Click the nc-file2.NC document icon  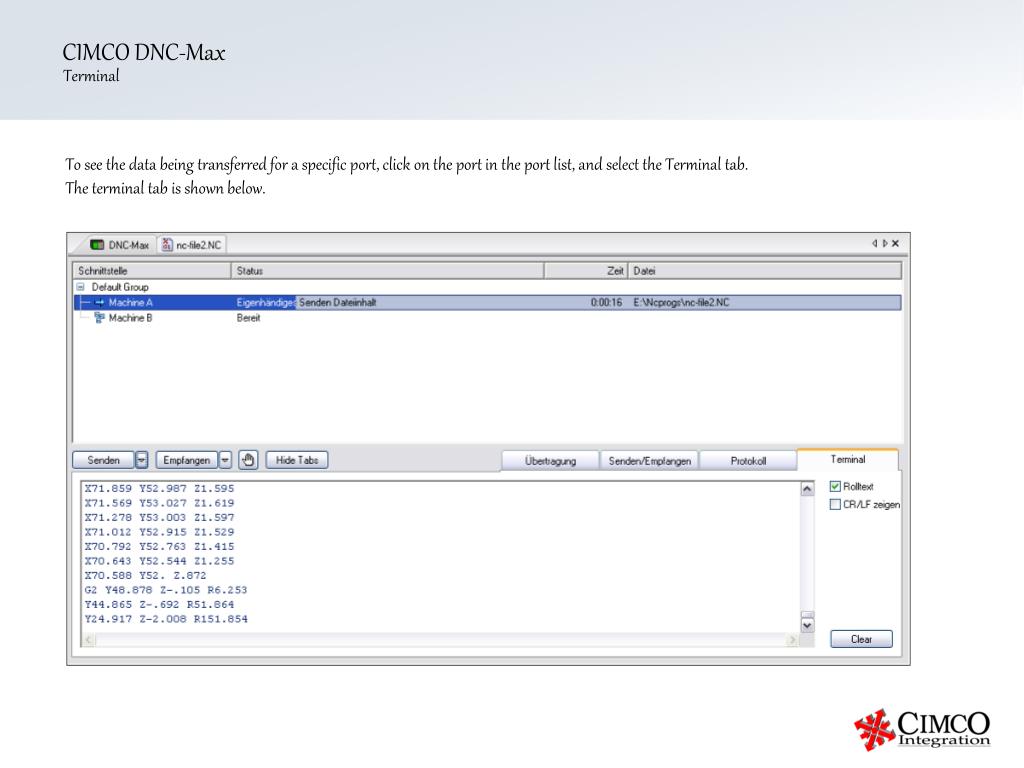[x=167, y=244]
